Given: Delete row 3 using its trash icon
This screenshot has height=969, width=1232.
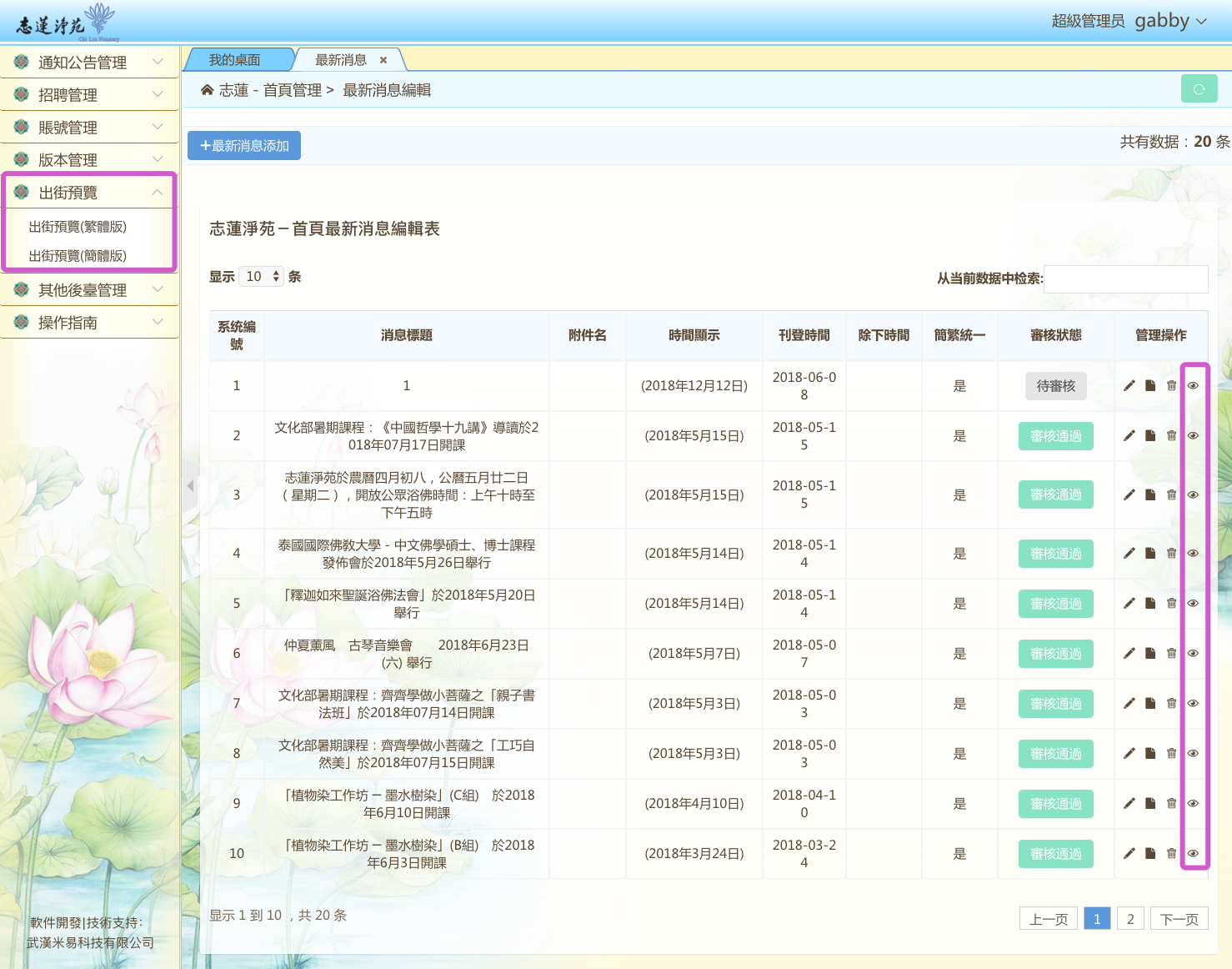Looking at the screenshot, I should [1171, 495].
